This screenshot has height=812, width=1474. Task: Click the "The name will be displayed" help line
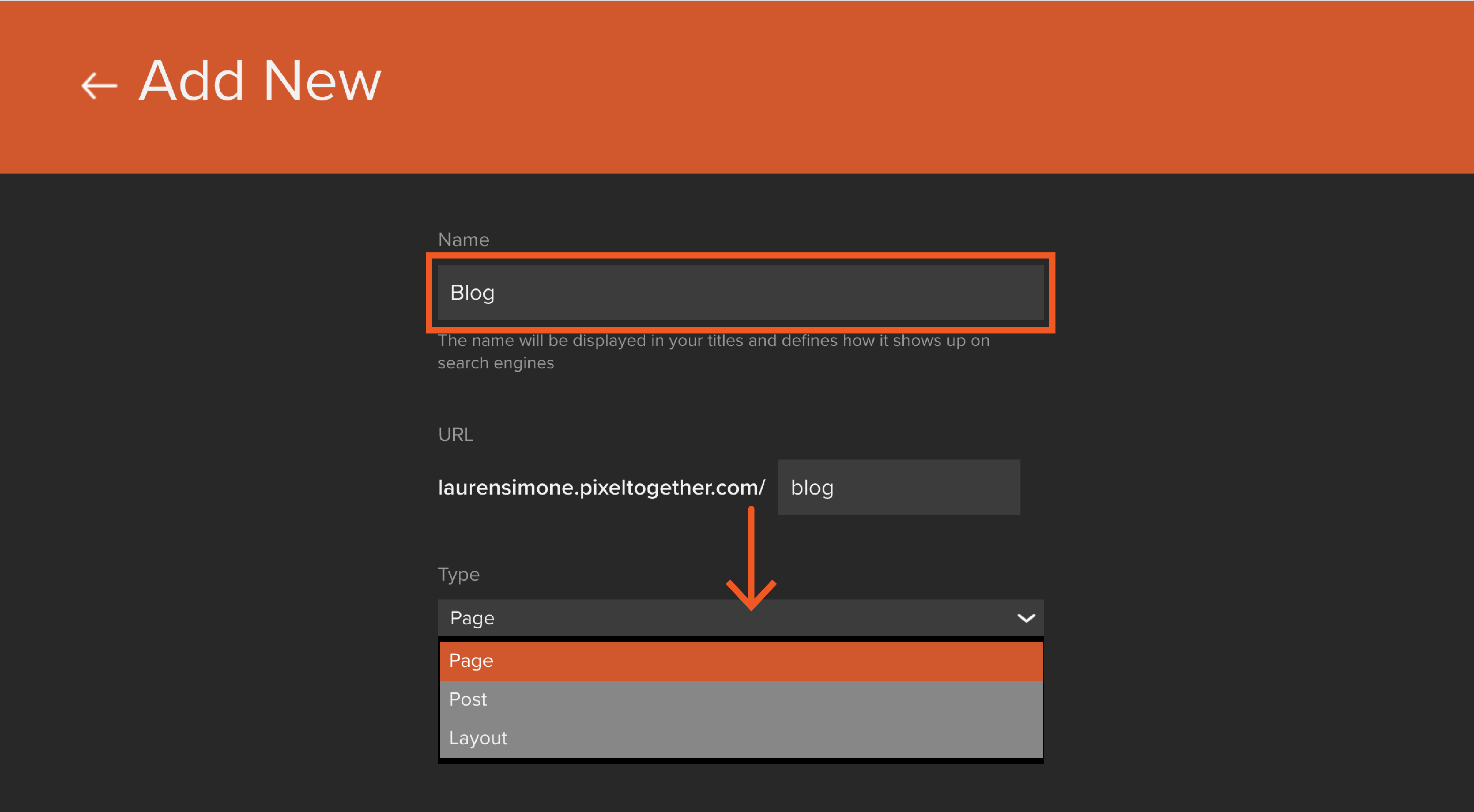coord(713,341)
